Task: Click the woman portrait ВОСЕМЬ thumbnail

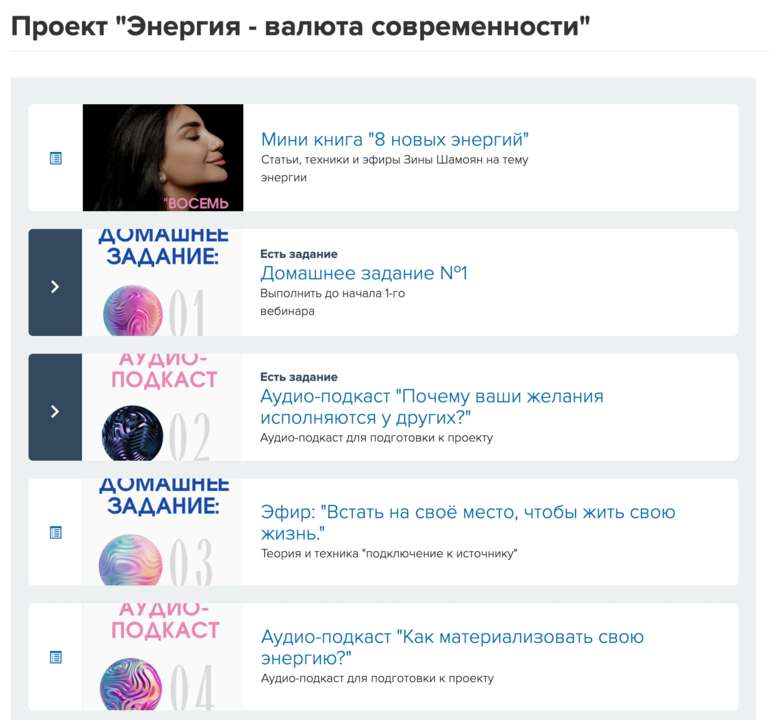Action: 163,158
